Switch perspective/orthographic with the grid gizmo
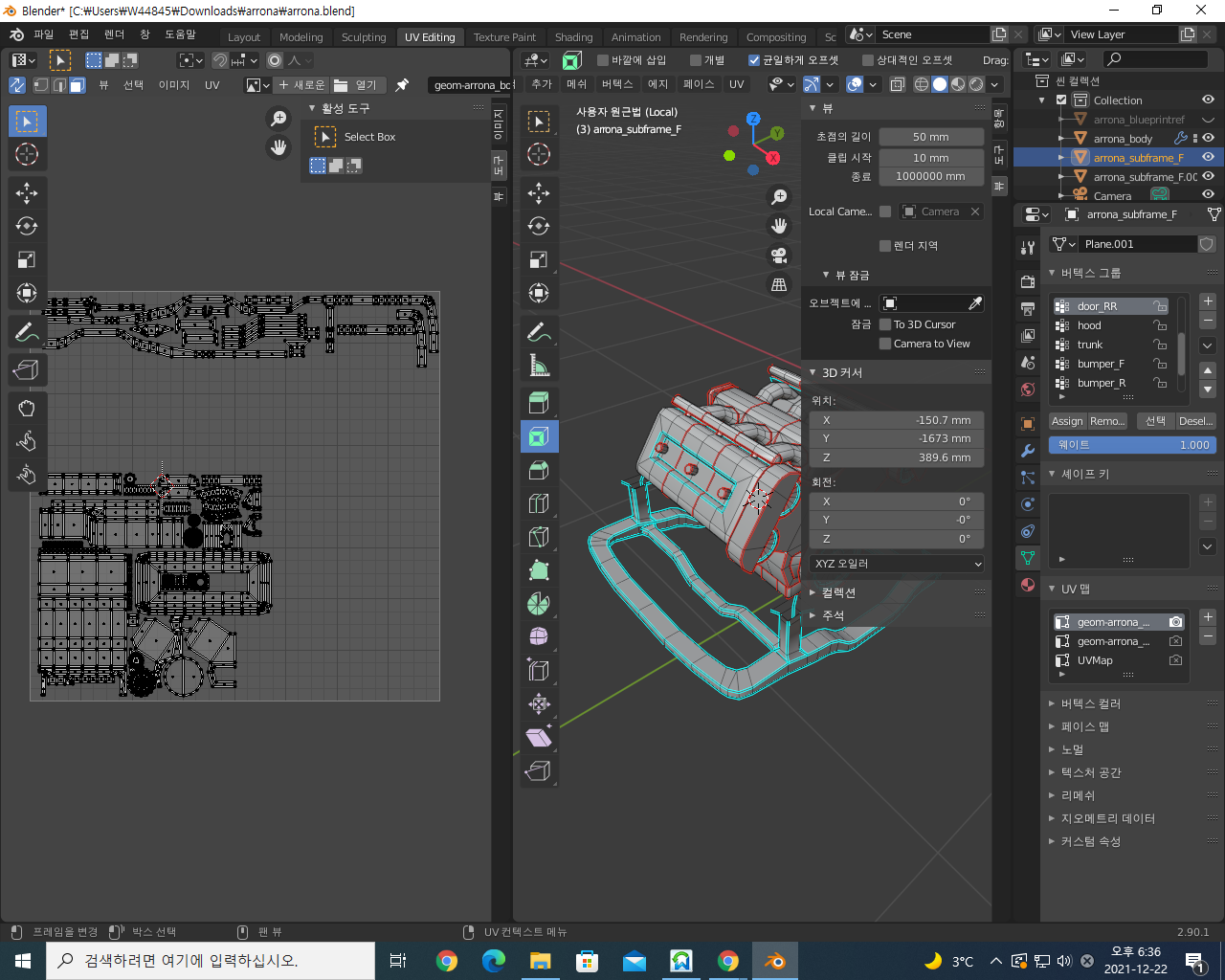1225x980 pixels. (779, 285)
